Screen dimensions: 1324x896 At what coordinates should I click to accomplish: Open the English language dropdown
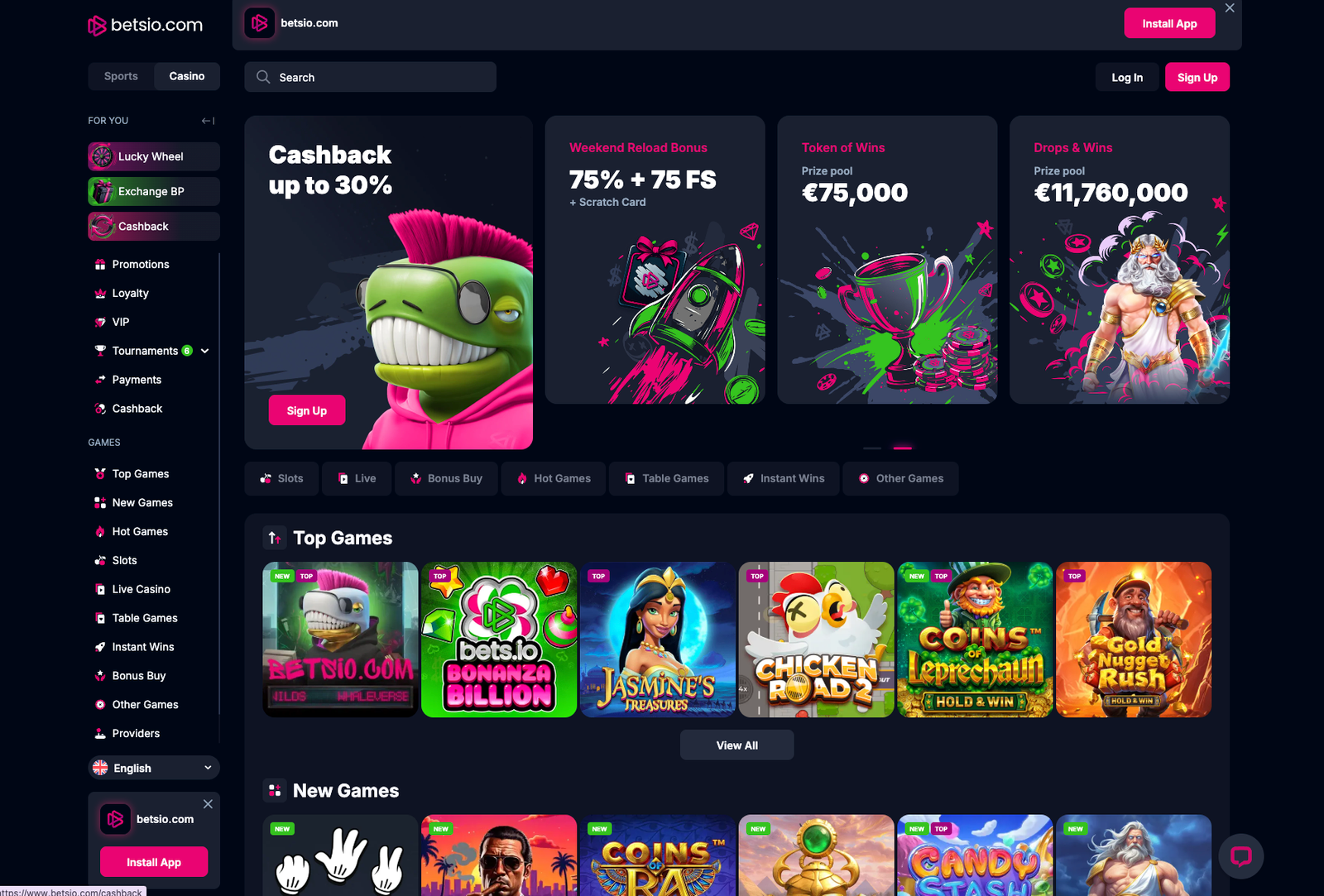pyautogui.click(x=154, y=768)
